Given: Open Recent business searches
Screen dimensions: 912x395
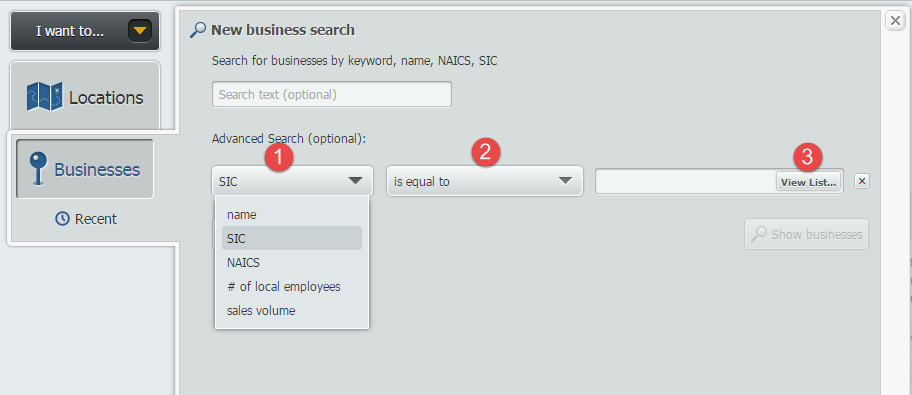Looking at the screenshot, I should [86, 219].
